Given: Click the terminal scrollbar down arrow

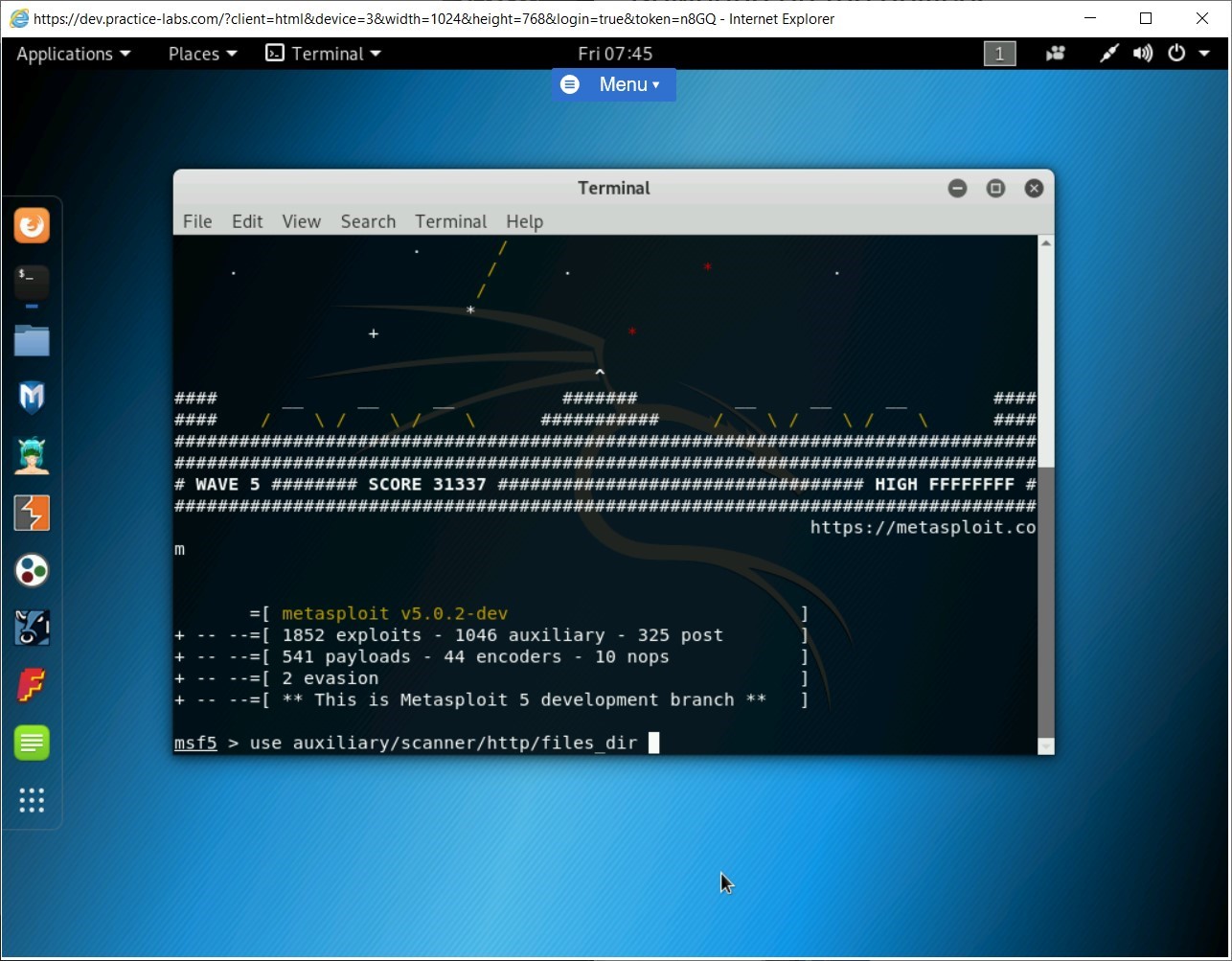Looking at the screenshot, I should pyautogui.click(x=1044, y=744).
